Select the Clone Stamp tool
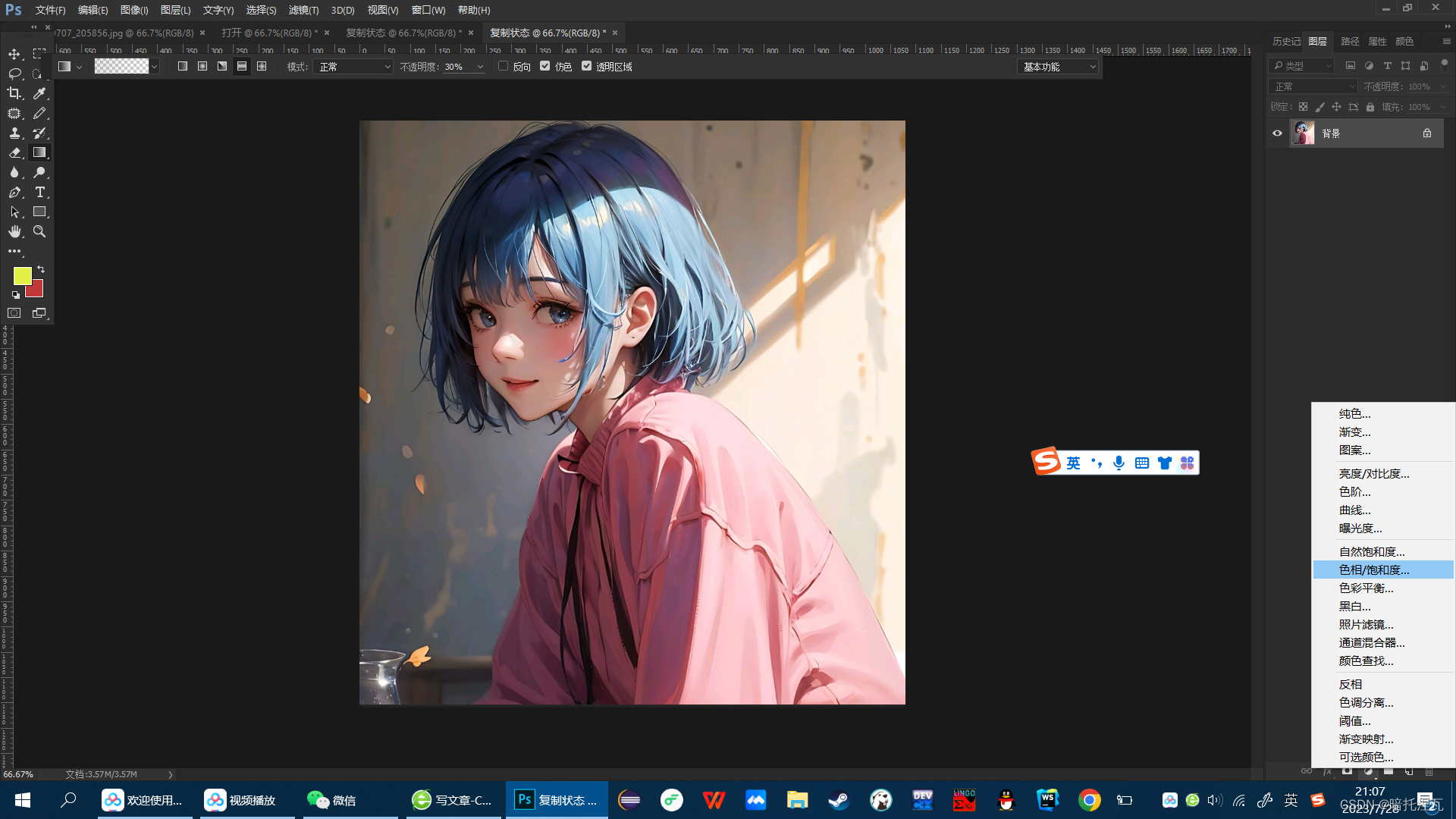This screenshot has height=819, width=1456. coord(14,133)
